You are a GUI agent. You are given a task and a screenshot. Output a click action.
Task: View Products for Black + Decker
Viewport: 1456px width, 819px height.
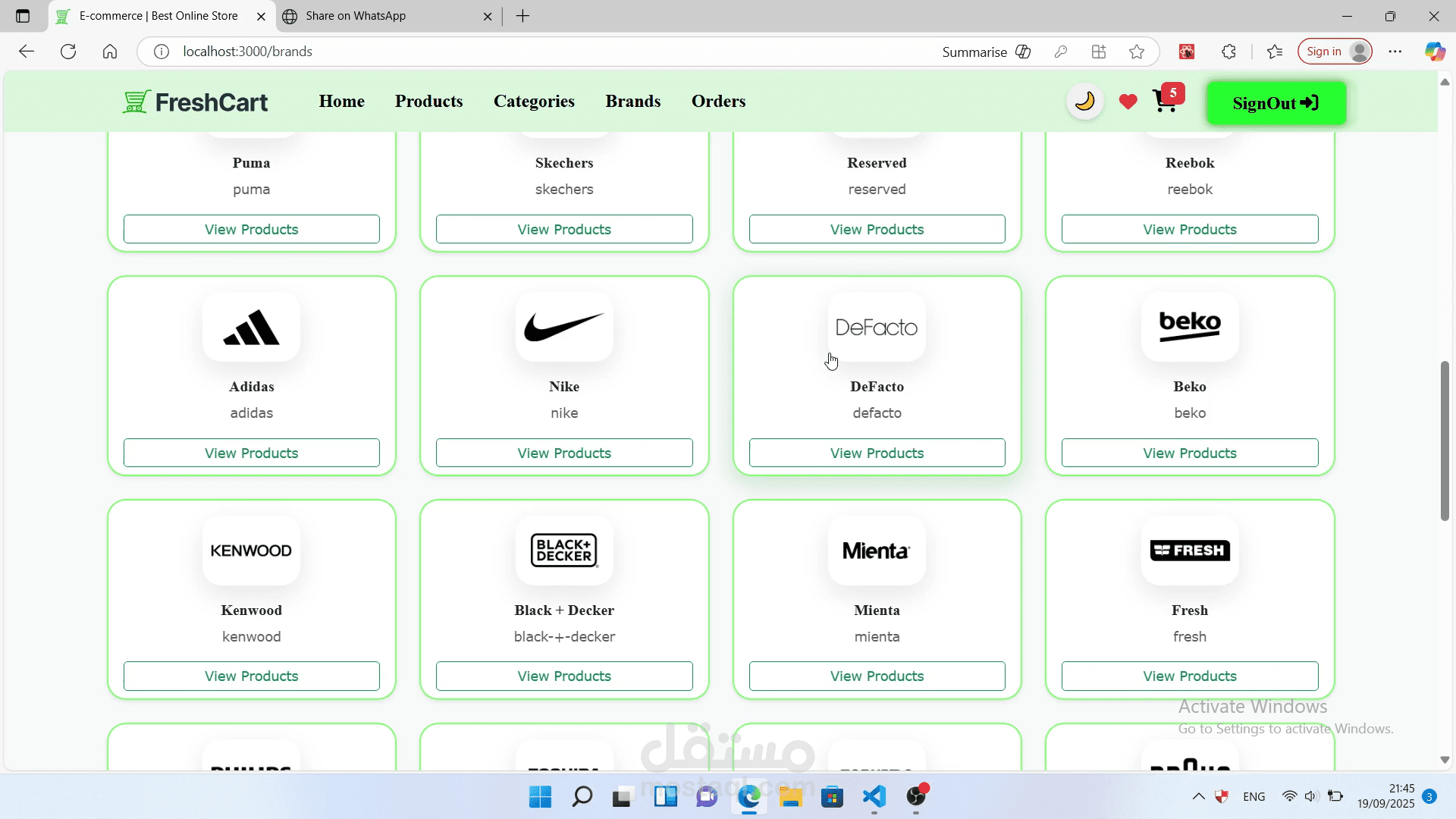pyautogui.click(x=564, y=676)
